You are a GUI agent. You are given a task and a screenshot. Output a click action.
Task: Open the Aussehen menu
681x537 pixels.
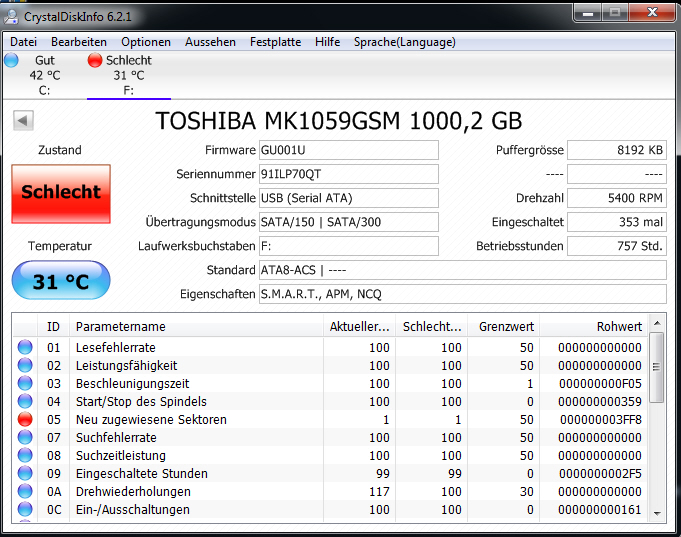(210, 42)
